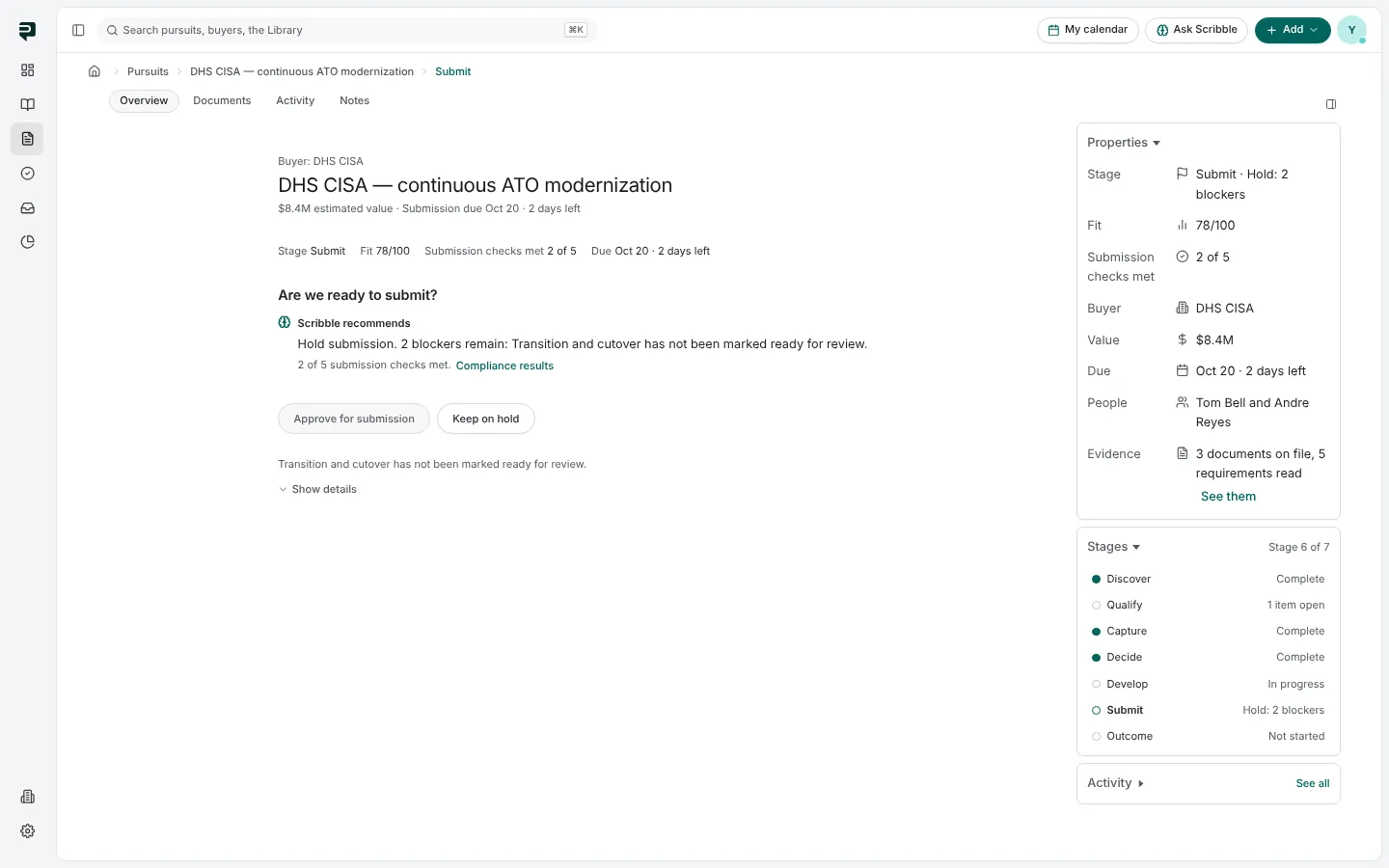
Task: Click the Scribble recommends brain icon
Action: tap(285, 322)
